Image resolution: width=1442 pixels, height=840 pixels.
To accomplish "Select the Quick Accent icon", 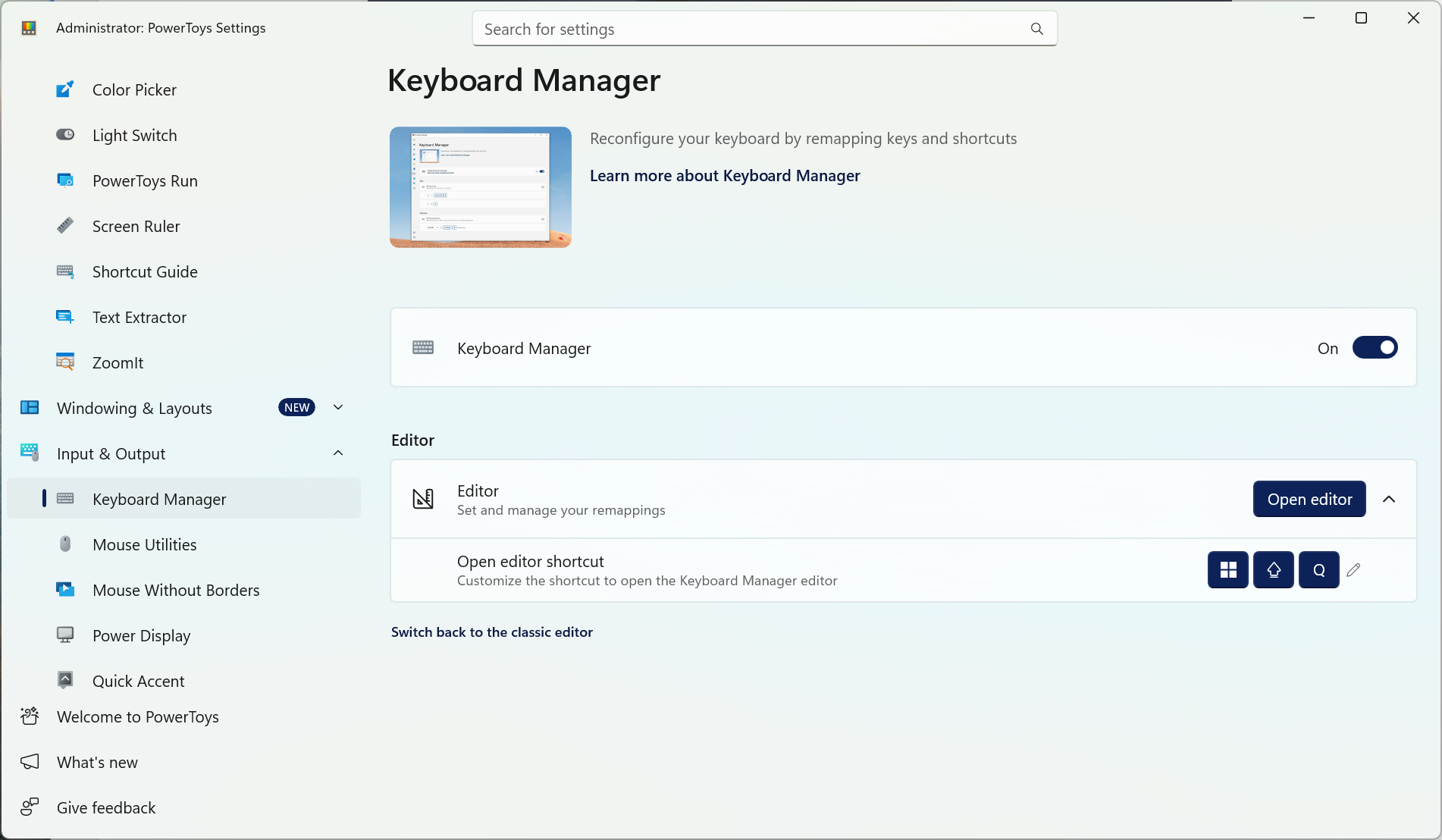I will pos(65,681).
